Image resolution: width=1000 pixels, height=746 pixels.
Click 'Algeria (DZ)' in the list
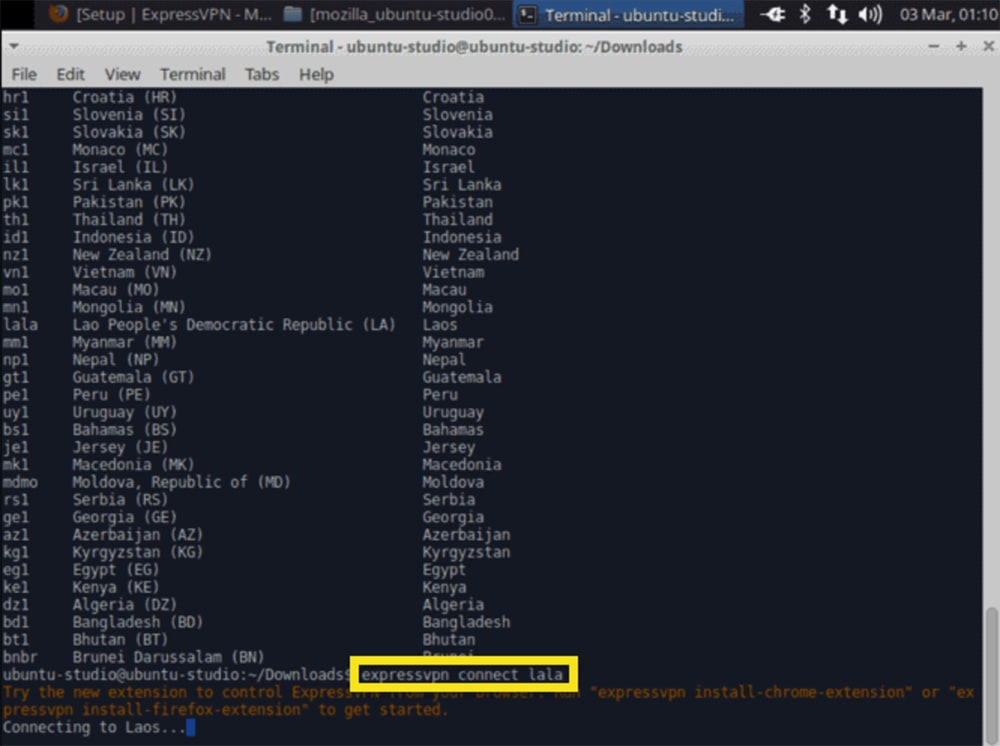click(x=124, y=605)
